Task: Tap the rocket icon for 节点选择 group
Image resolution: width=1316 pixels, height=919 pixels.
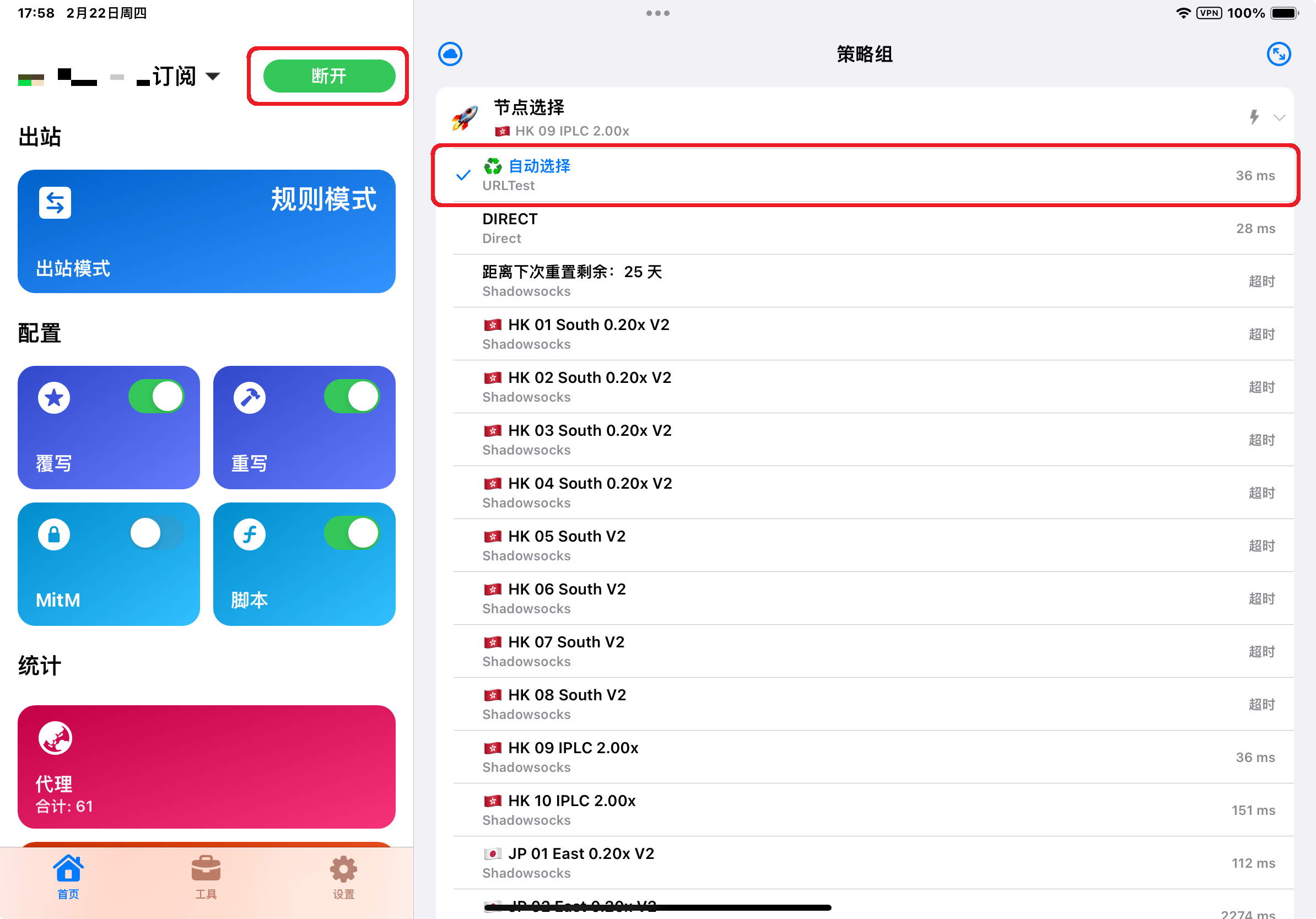Action: click(463, 117)
